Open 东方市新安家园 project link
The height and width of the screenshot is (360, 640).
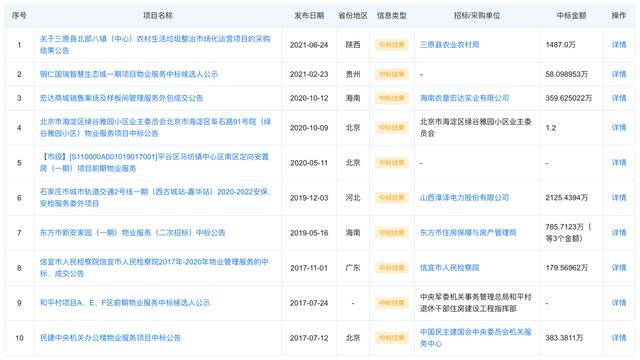(x=132, y=233)
